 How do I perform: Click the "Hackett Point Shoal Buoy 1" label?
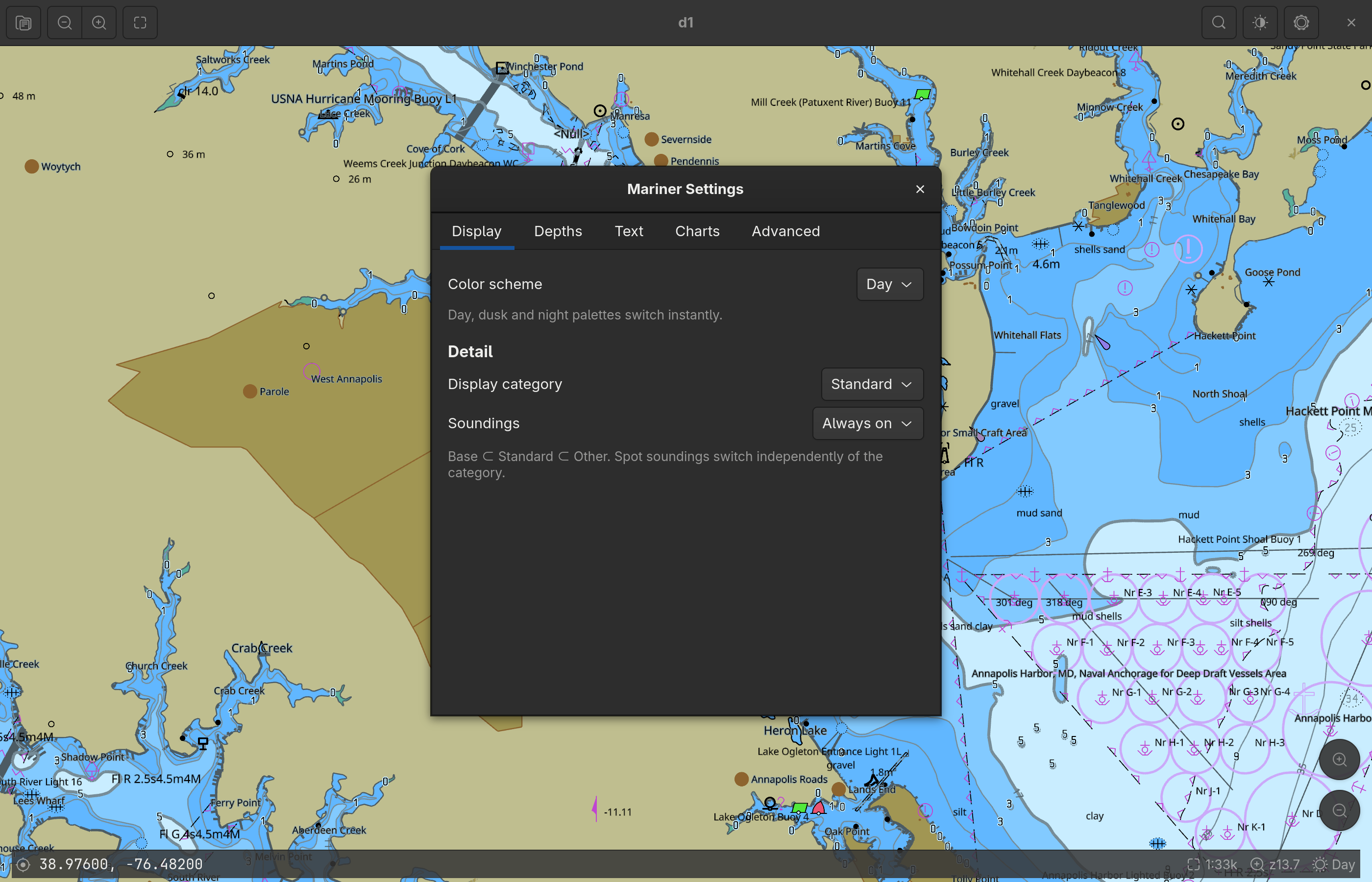point(1239,539)
